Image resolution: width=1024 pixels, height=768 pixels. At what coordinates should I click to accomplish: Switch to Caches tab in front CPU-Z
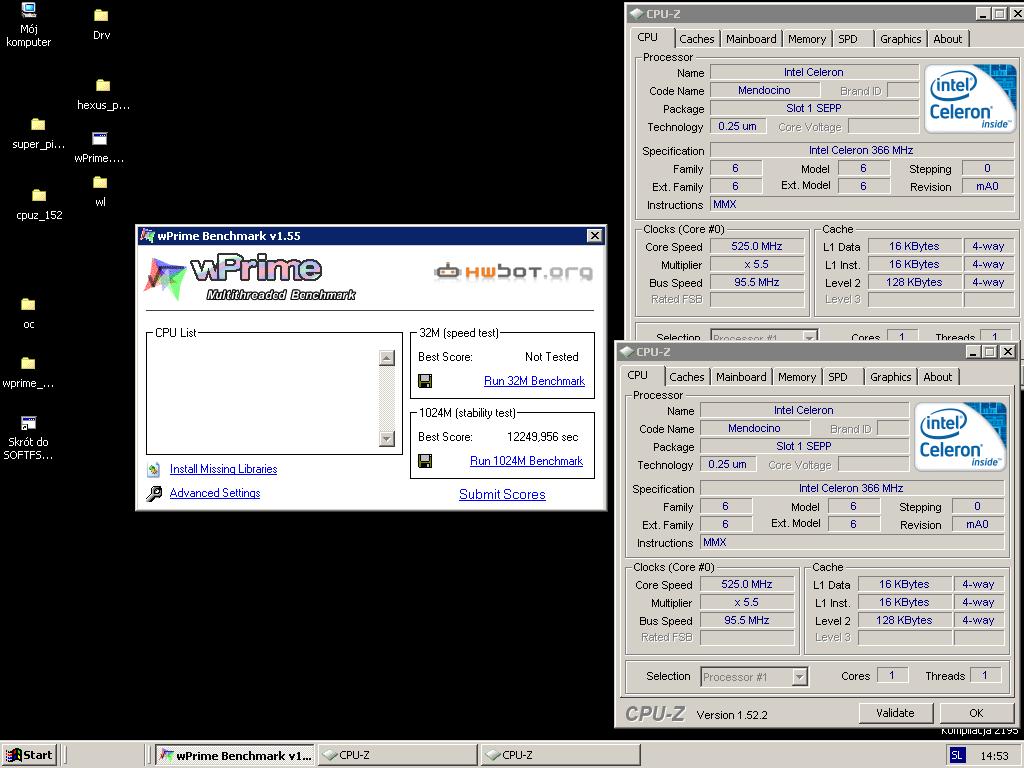point(687,377)
